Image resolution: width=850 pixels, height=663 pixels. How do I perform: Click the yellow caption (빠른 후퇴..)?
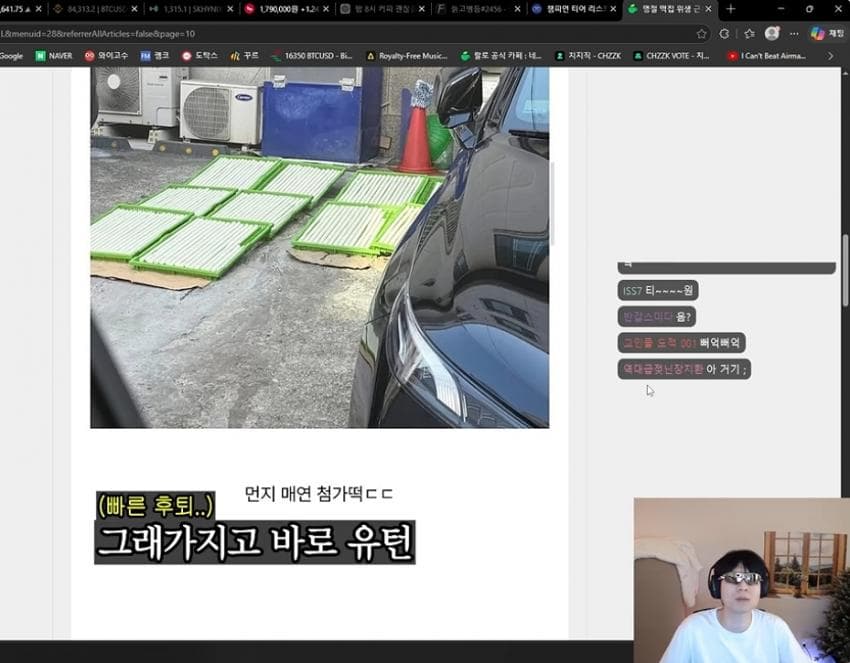click(x=156, y=505)
